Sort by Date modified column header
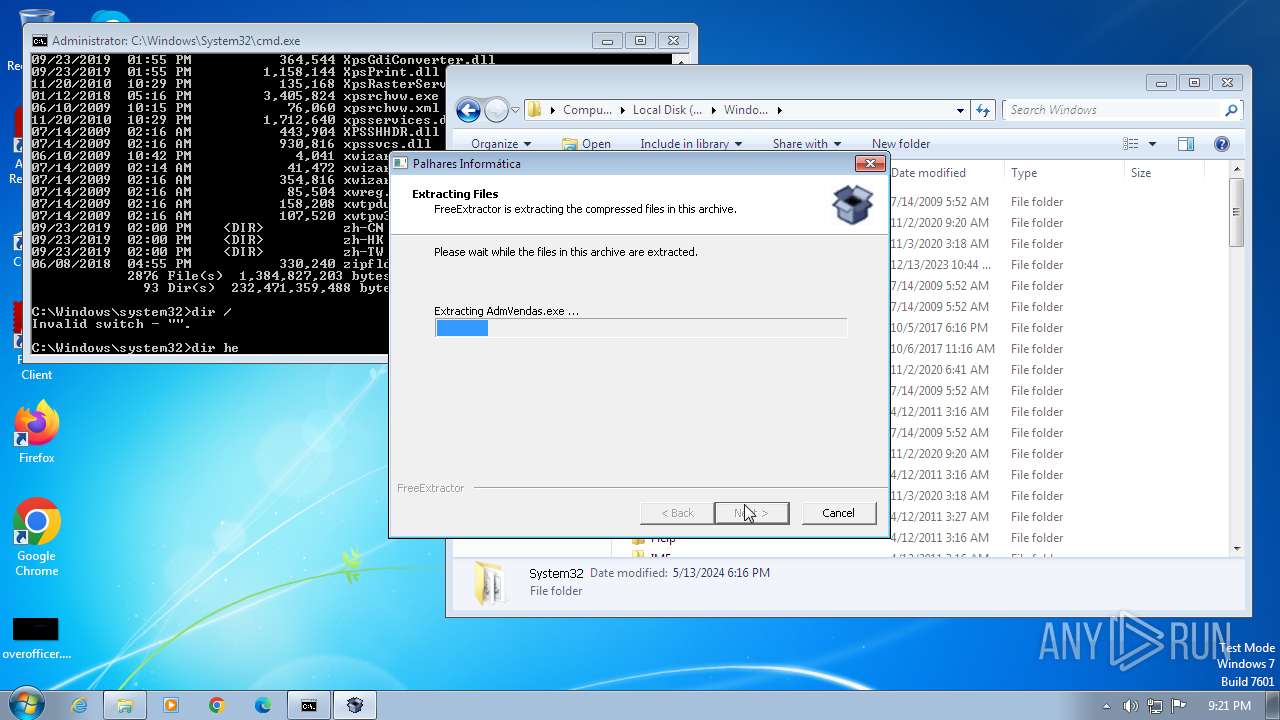The height and width of the screenshot is (720, 1280). pyautogui.click(x=928, y=173)
